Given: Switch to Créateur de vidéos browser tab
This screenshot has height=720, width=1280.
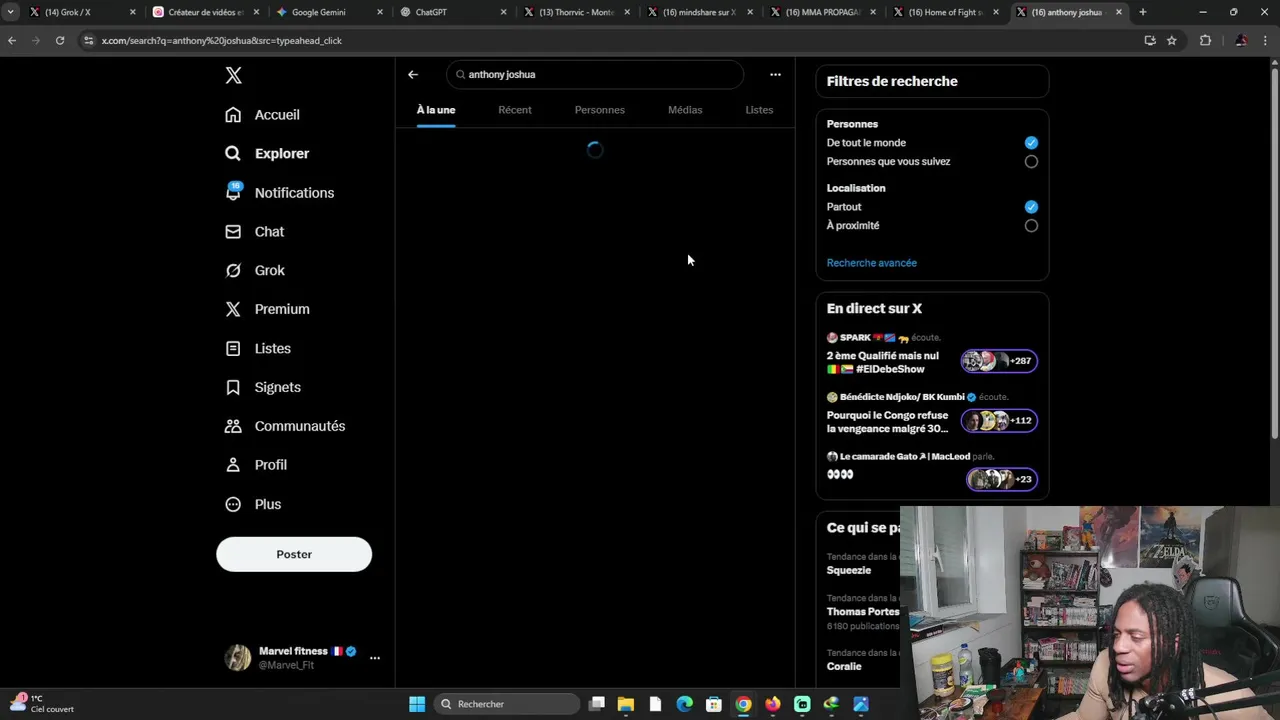Looking at the screenshot, I should [x=205, y=12].
